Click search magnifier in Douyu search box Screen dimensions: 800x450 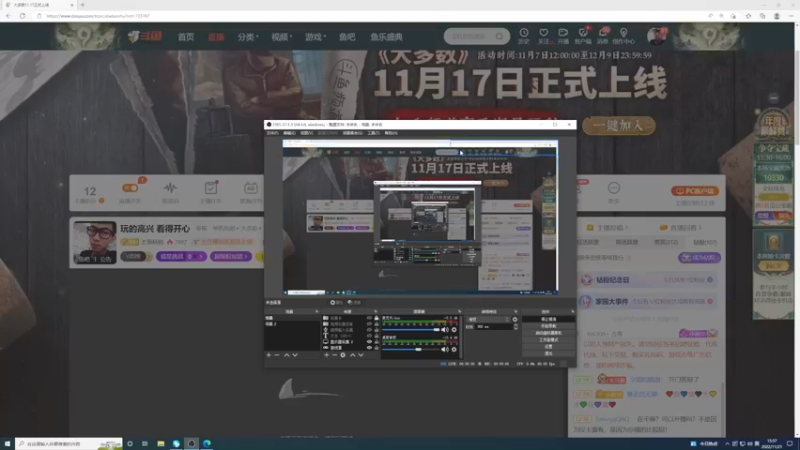point(499,36)
